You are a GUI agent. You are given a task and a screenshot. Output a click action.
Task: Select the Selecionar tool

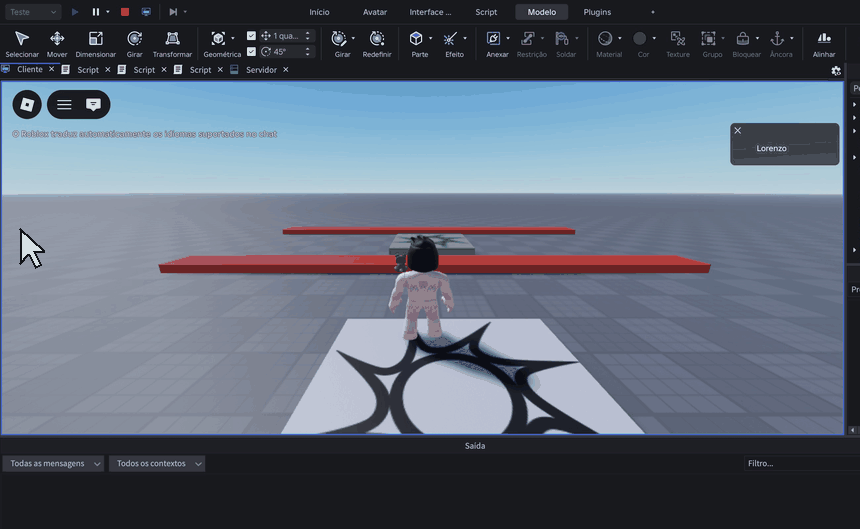tap(22, 44)
